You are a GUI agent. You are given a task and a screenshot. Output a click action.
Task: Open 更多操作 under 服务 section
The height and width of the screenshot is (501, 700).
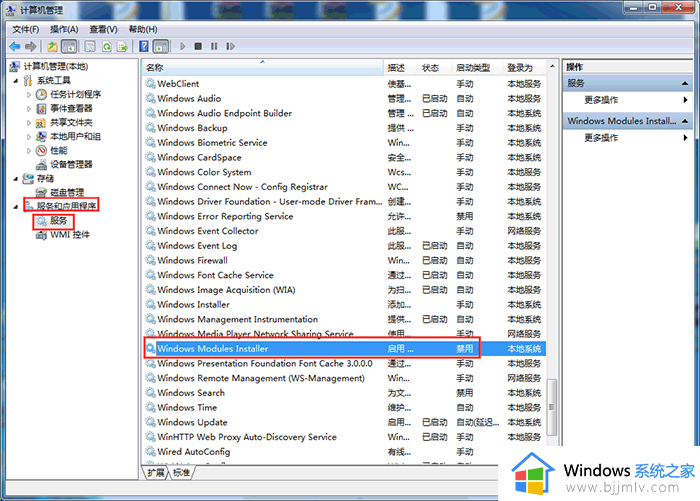coord(601,100)
